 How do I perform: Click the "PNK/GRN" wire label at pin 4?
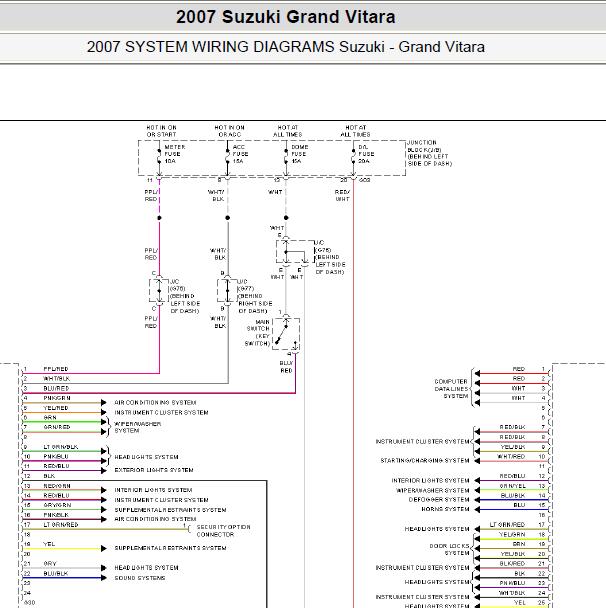pos(56,398)
